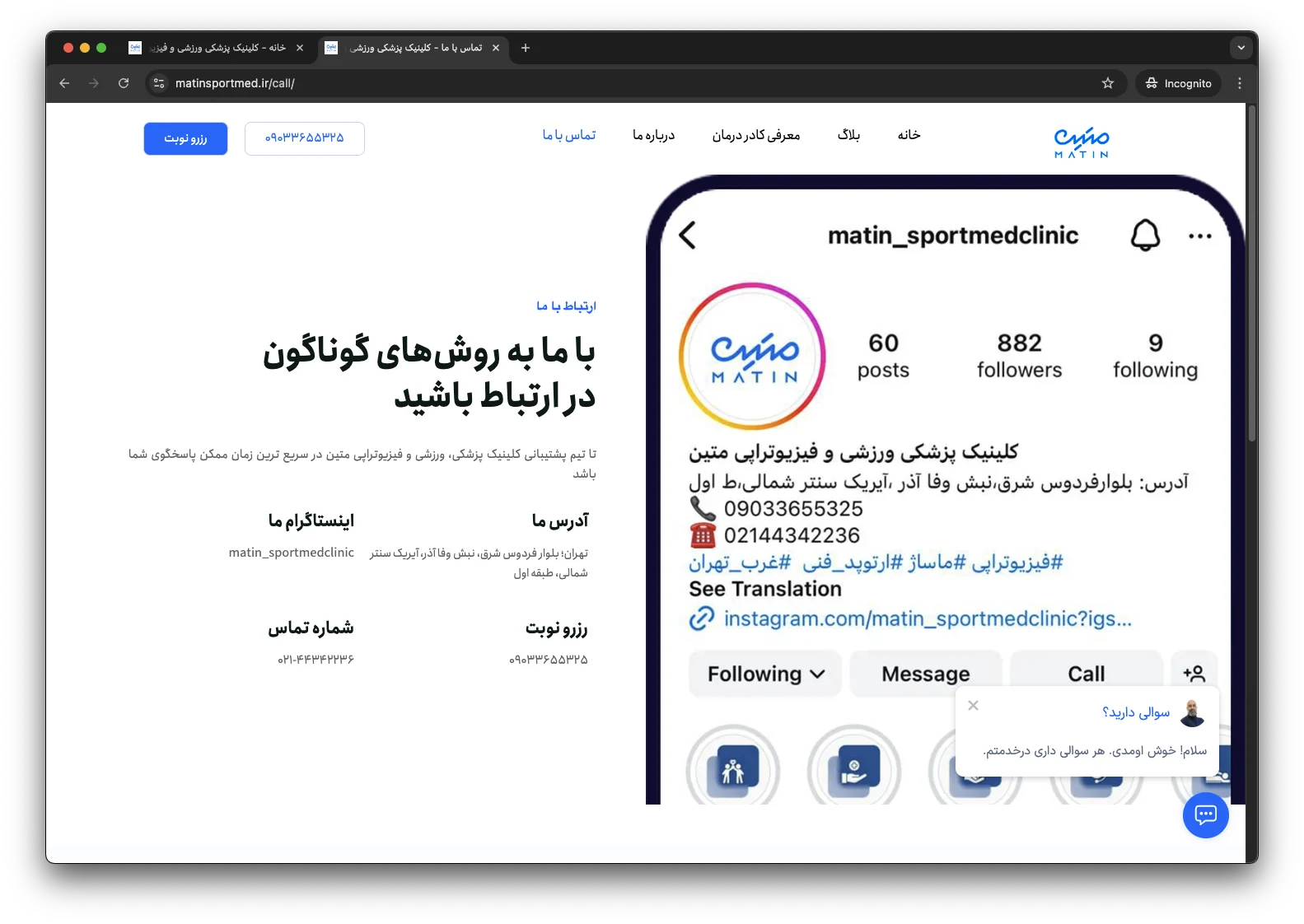Reload the page

point(124,83)
